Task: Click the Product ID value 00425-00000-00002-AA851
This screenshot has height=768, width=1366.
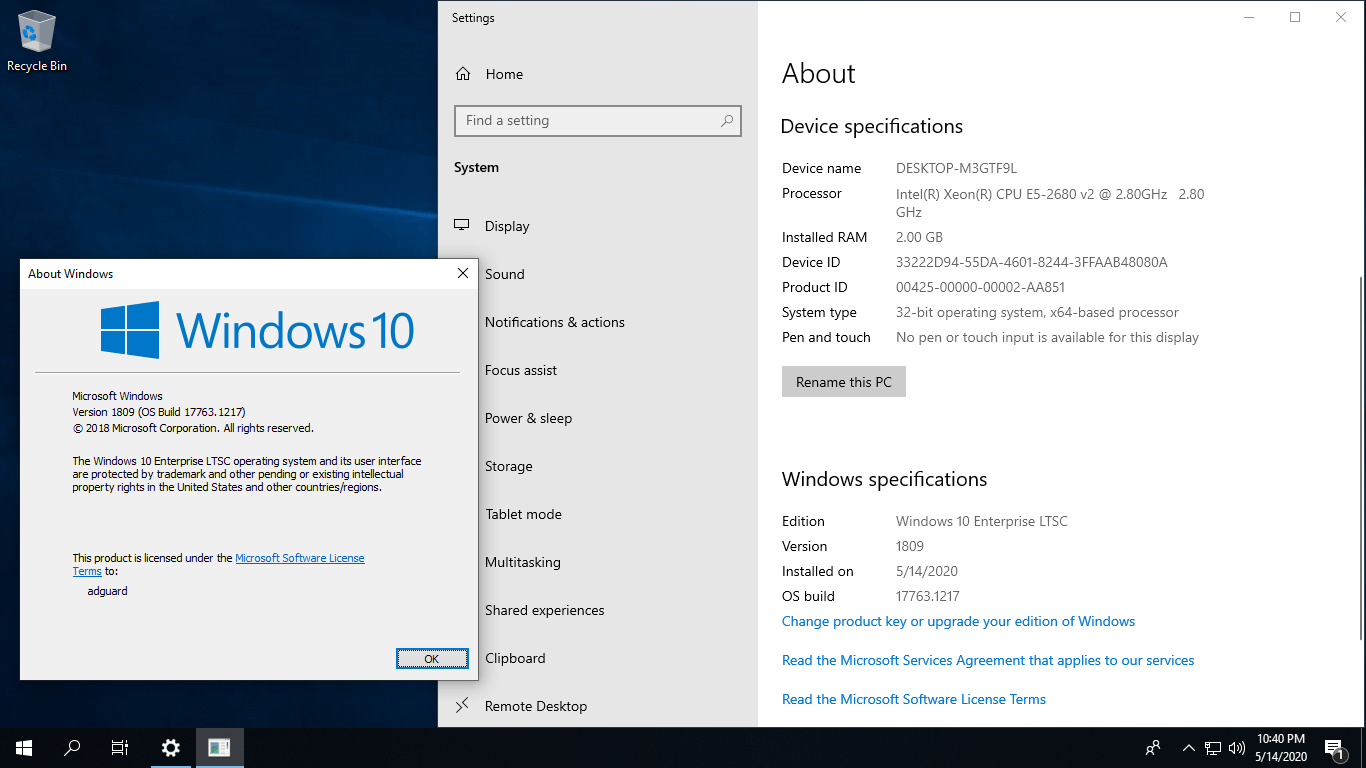Action: point(980,287)
